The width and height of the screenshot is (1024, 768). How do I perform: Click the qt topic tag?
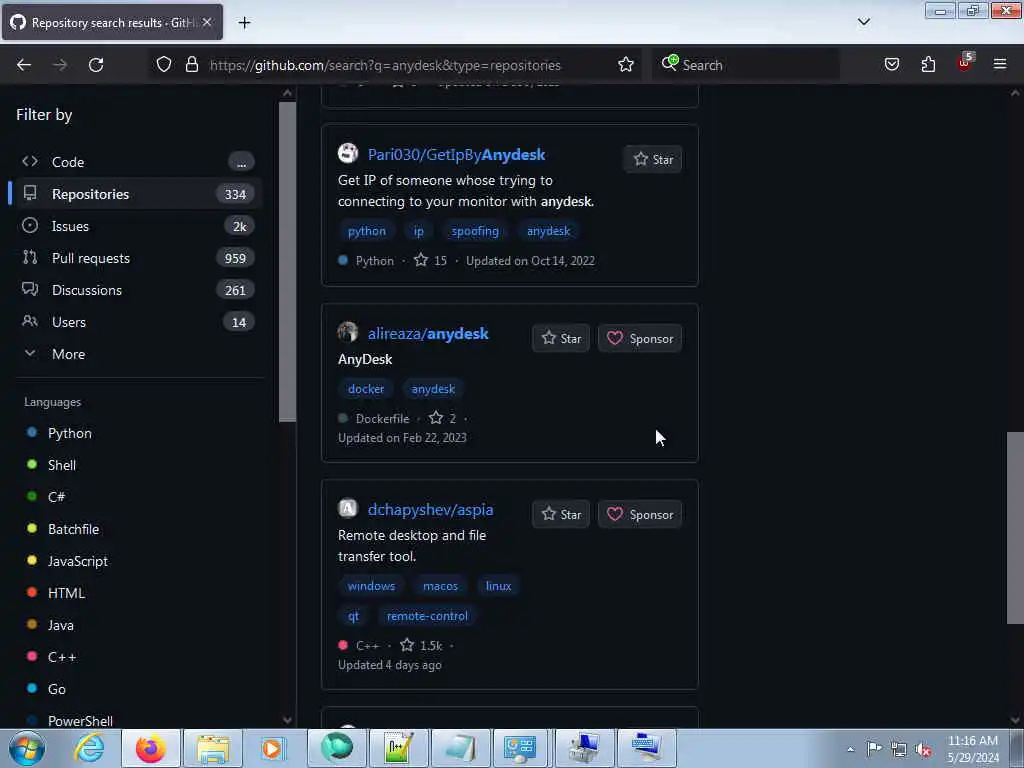(353, 616)
